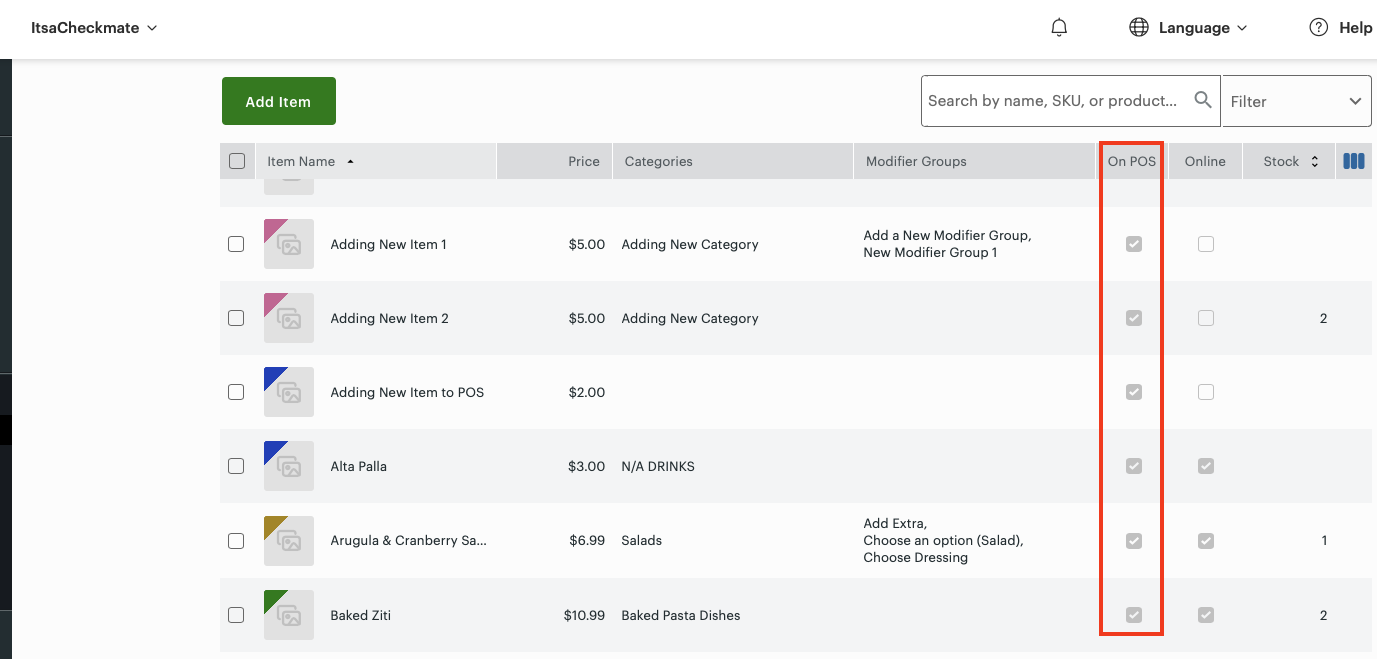Toggle the Online checkbox for Baked Ziti

tap(1205, 614)
